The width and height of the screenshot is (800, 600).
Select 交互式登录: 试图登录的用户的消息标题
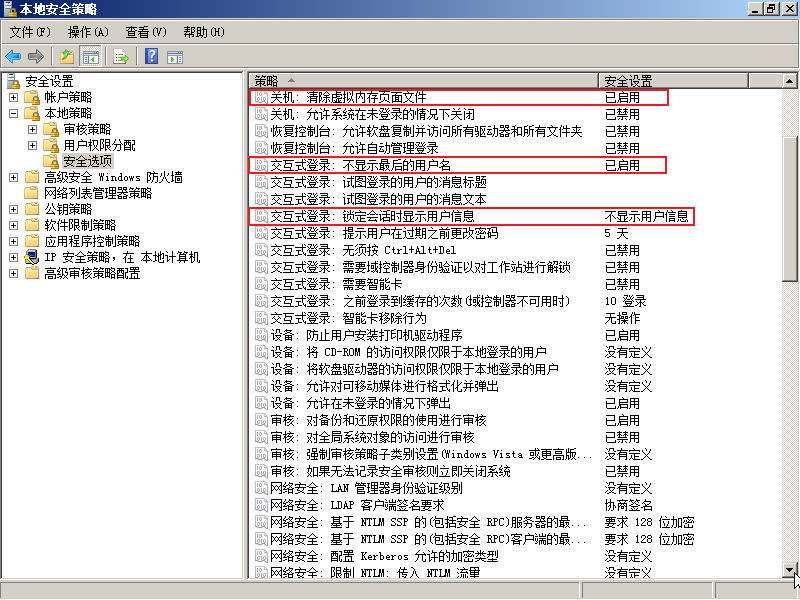378,182
